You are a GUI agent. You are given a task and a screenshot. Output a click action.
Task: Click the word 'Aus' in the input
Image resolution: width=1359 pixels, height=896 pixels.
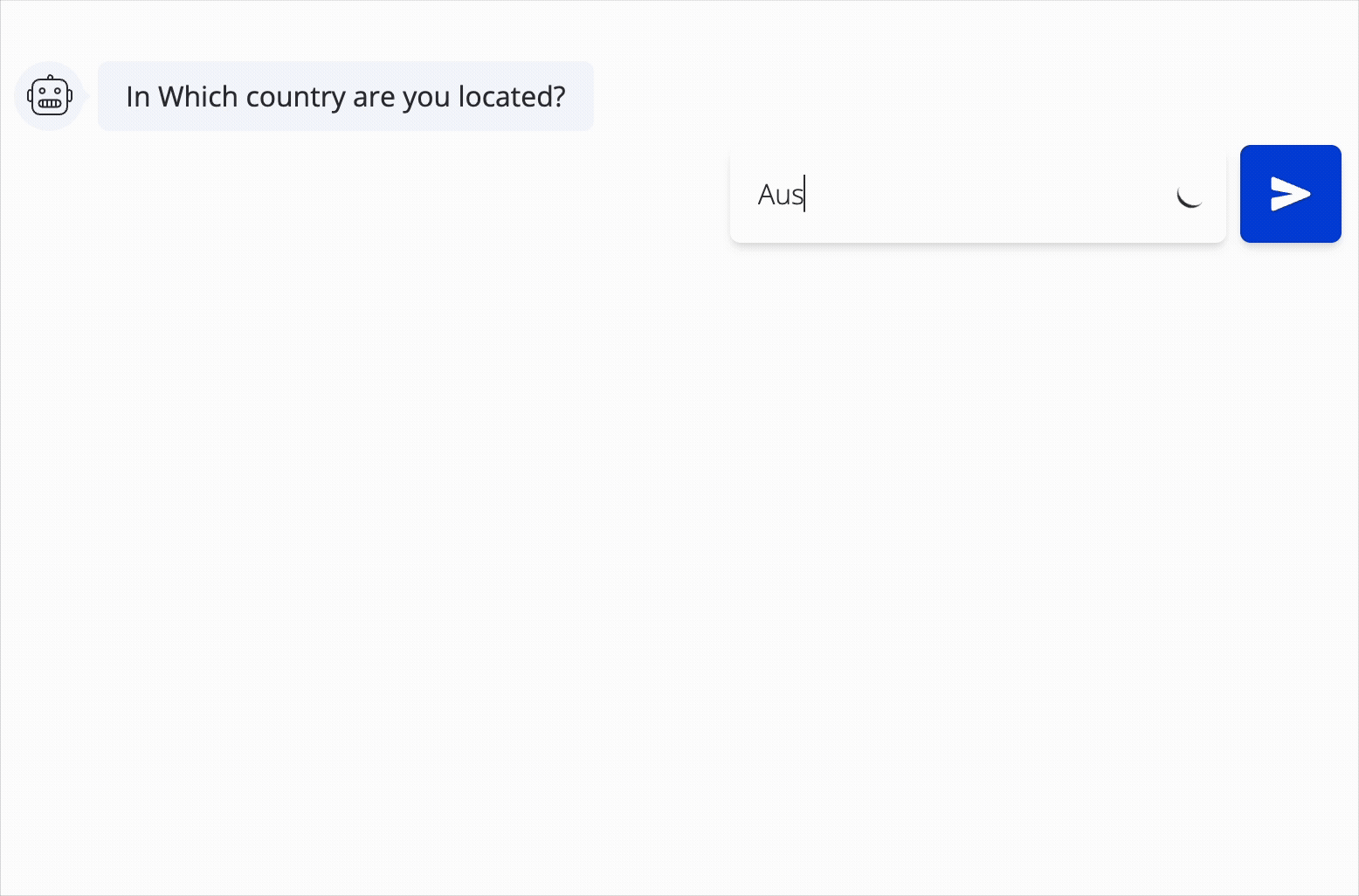(x=780, y=194)
